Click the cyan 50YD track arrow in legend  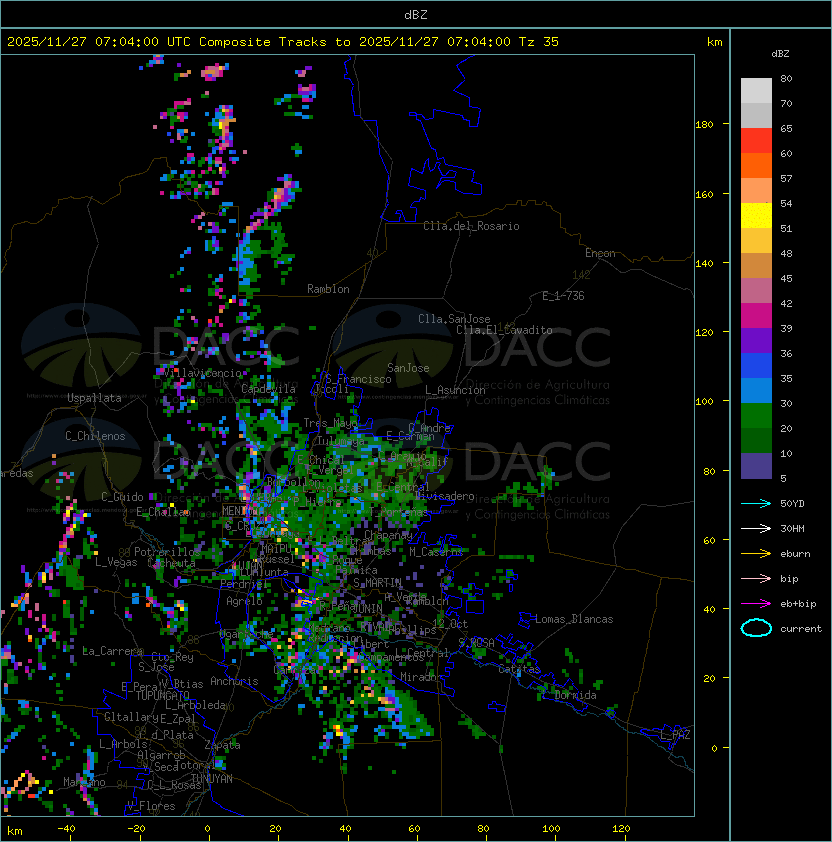(756, 503)
